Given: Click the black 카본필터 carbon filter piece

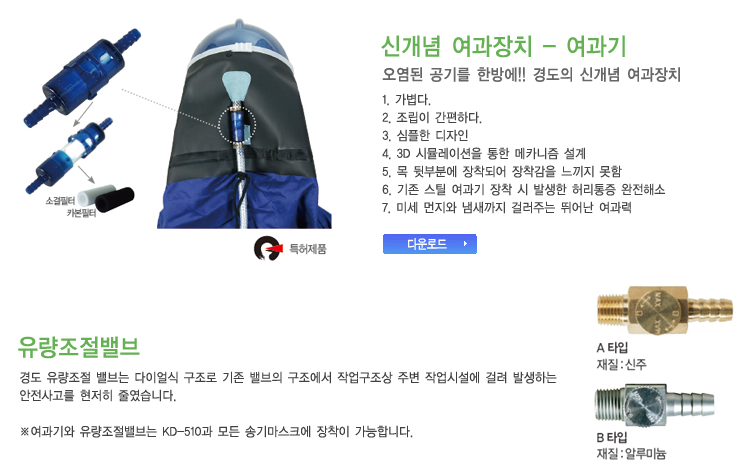Looking at the screenshot, I should (x=116, y=200).
